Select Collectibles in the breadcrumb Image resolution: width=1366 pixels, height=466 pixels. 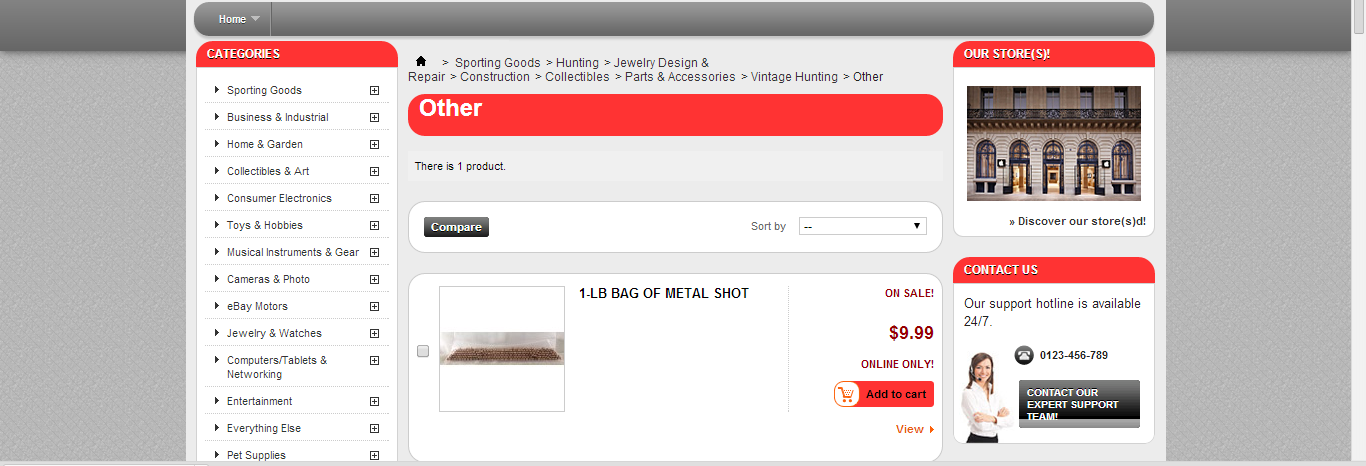(577, 77)
